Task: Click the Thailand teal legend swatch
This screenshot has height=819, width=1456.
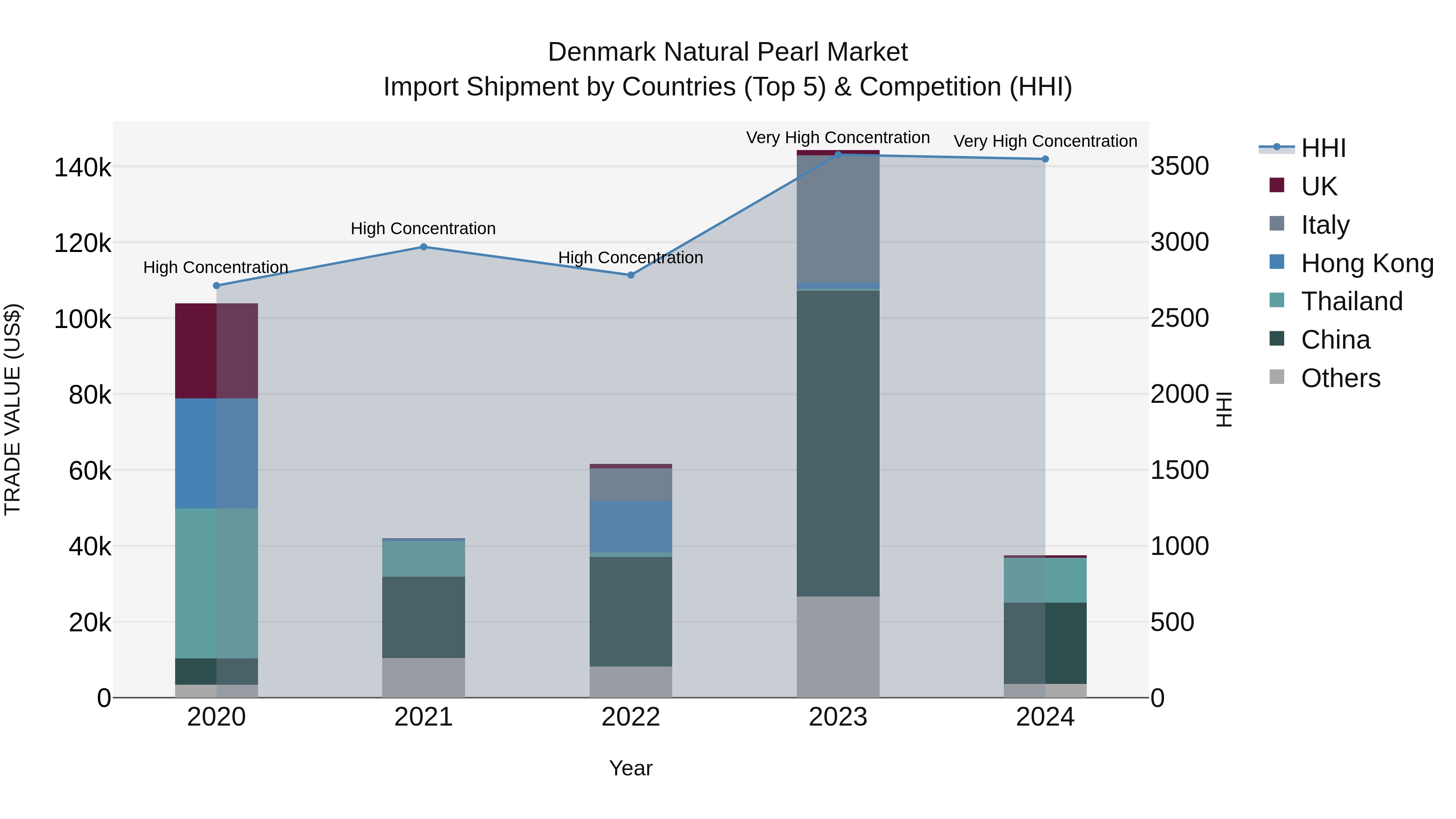Action: (x=1277, y=300)
